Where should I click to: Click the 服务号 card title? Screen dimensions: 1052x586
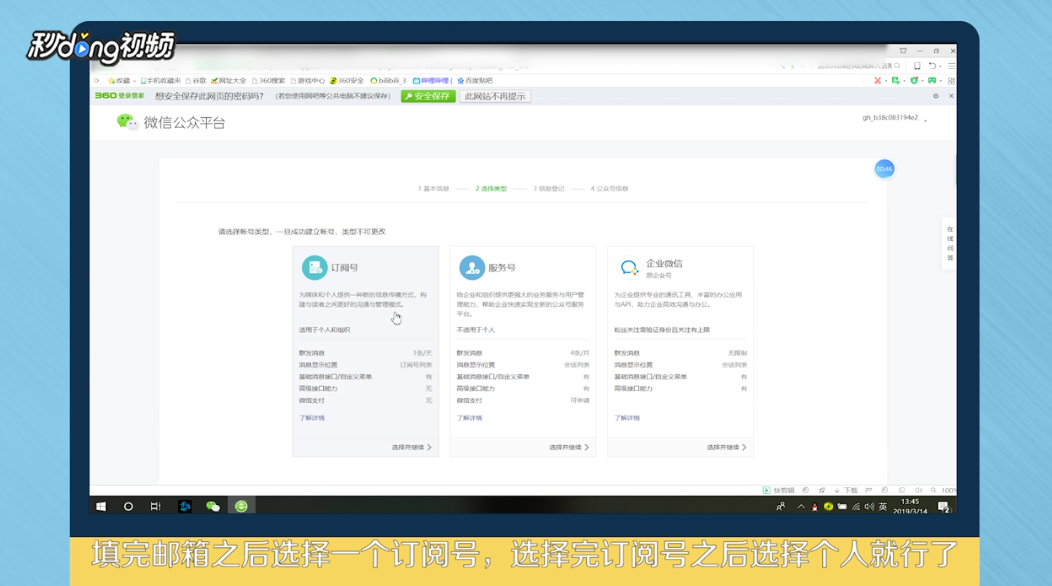pyautogui.click(x=502, y=267)
